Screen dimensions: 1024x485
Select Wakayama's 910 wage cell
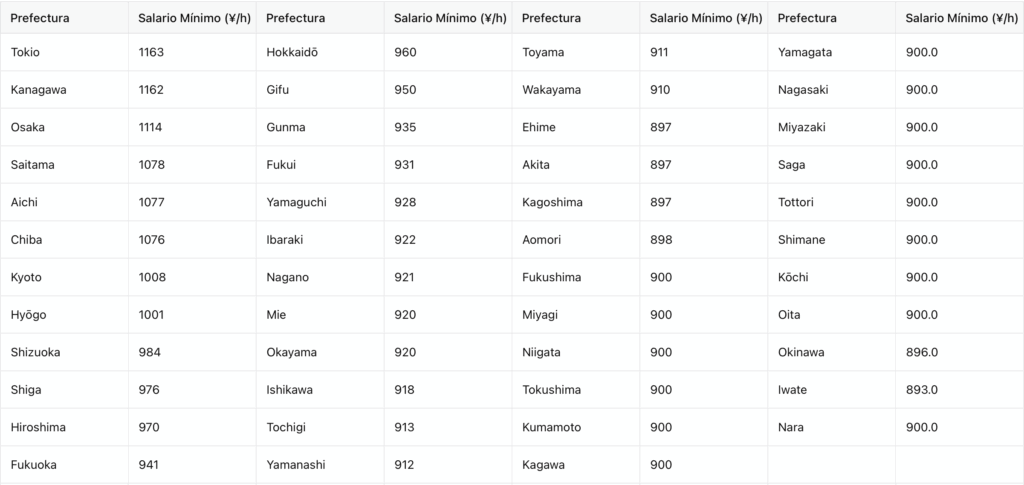click(x=659, y=90)
